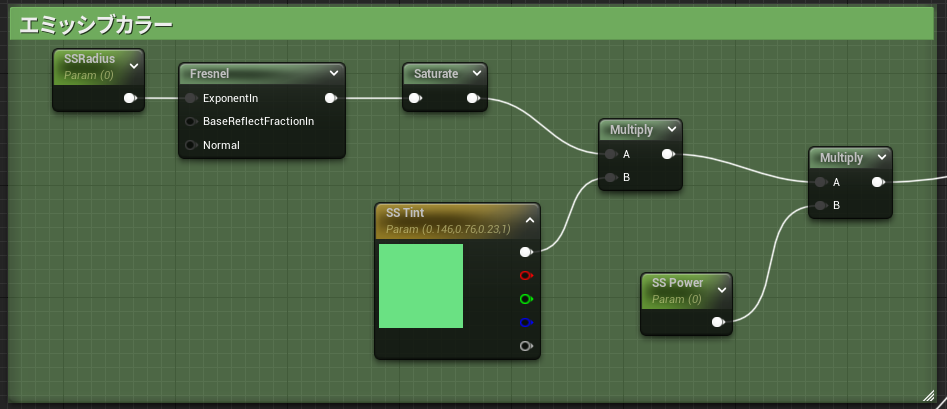Click the Saturate output pin
This screenshot has height=409, width=947.
click(474, 98)
